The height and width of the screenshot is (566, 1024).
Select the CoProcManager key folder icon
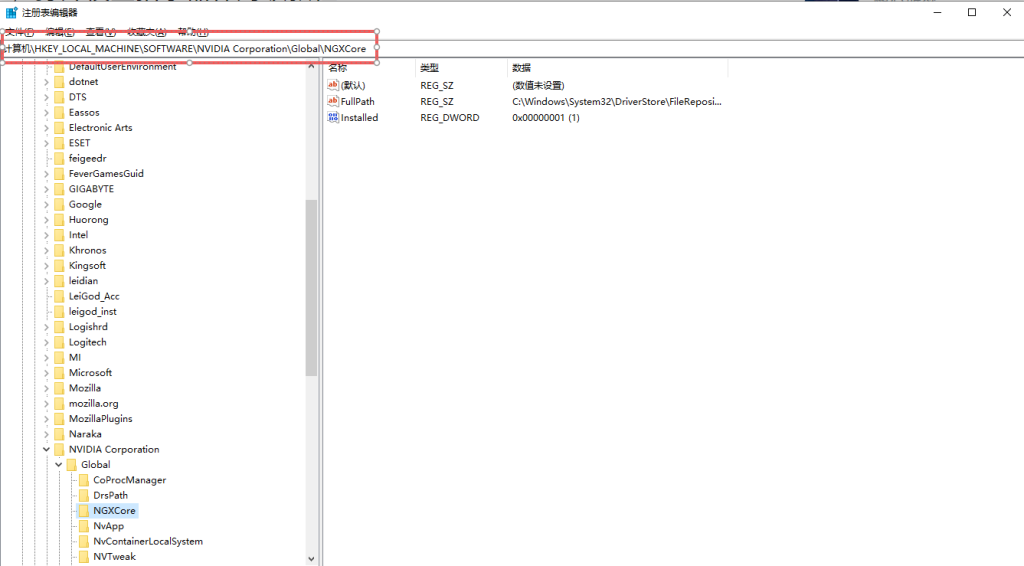84,480
